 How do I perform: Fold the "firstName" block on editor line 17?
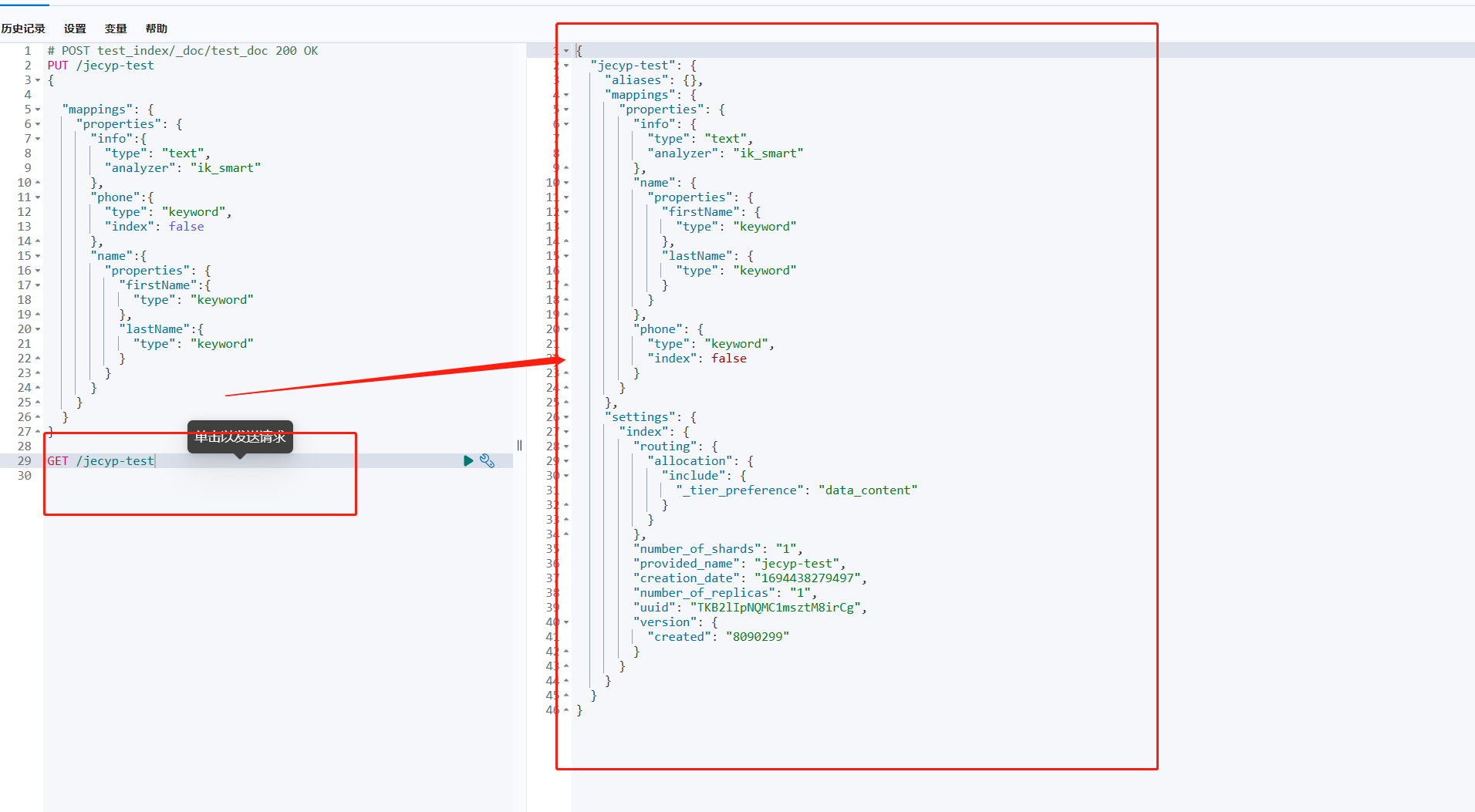[38, 285]
